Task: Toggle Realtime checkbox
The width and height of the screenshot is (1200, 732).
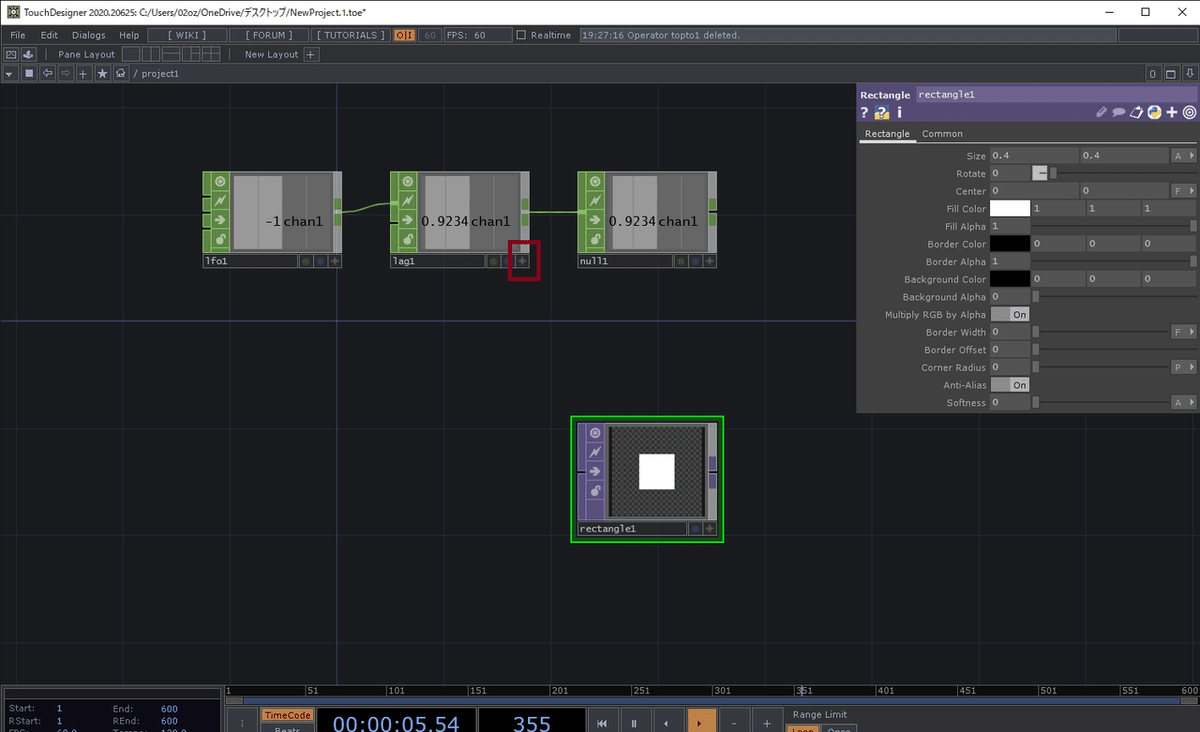Action: coord(521,35)
